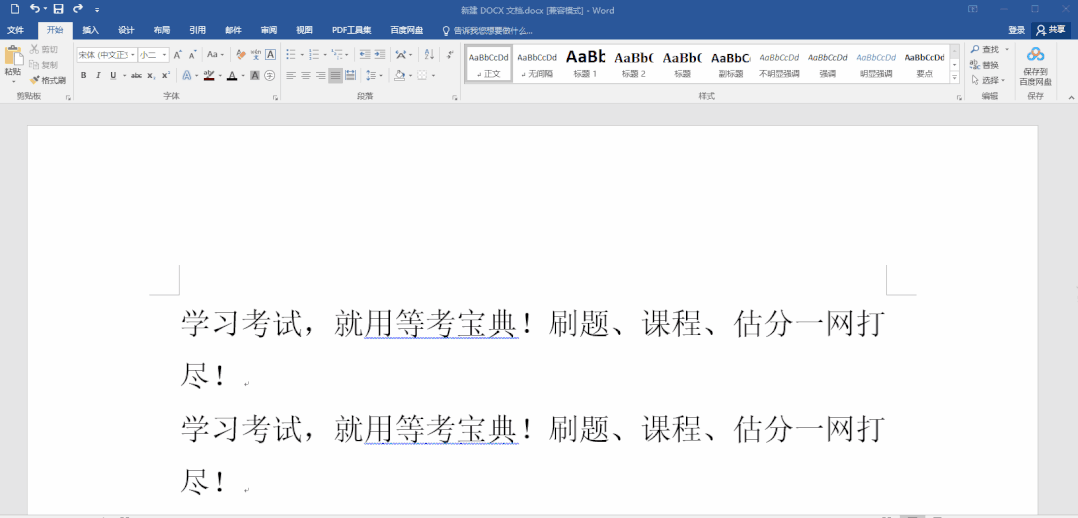Toggle strikethrough (abc) formatting
Image resolution: width=1078 pixels, height=518 pixels.
(136, 76)
